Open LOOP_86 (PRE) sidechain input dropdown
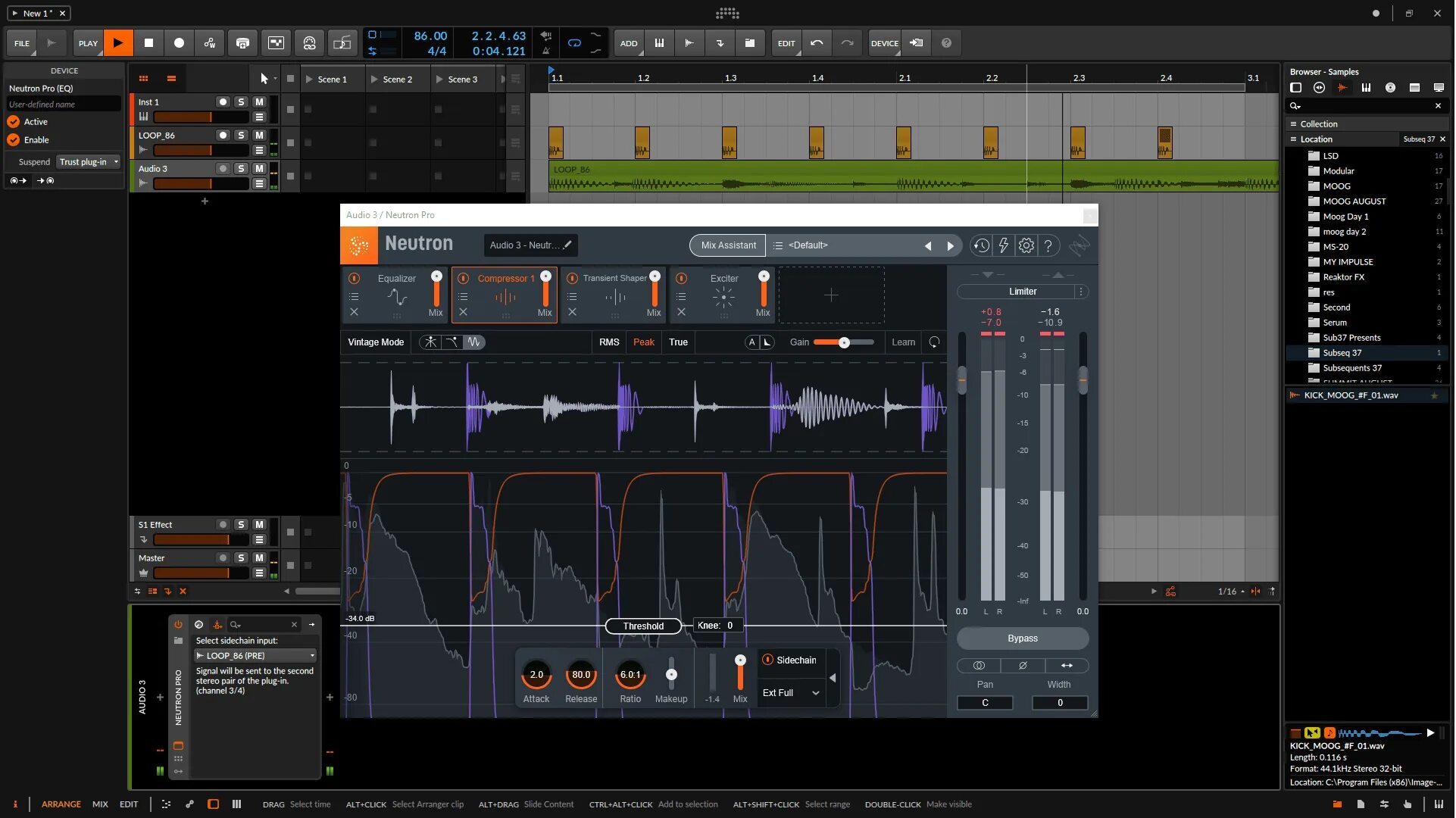The width and height of the screenshot is (1456, 818). coord(255,656)
